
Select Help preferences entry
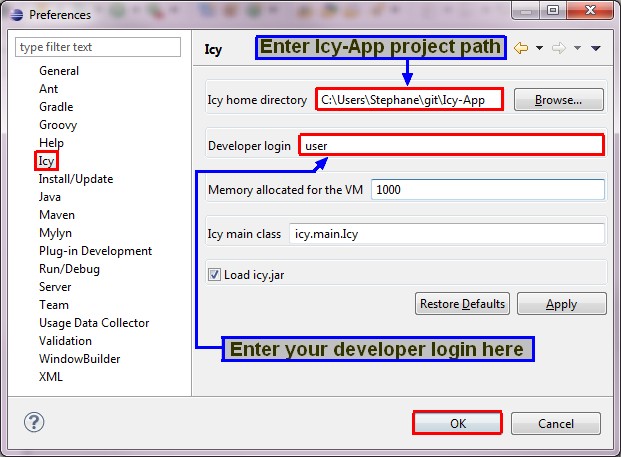coord(51,143)
